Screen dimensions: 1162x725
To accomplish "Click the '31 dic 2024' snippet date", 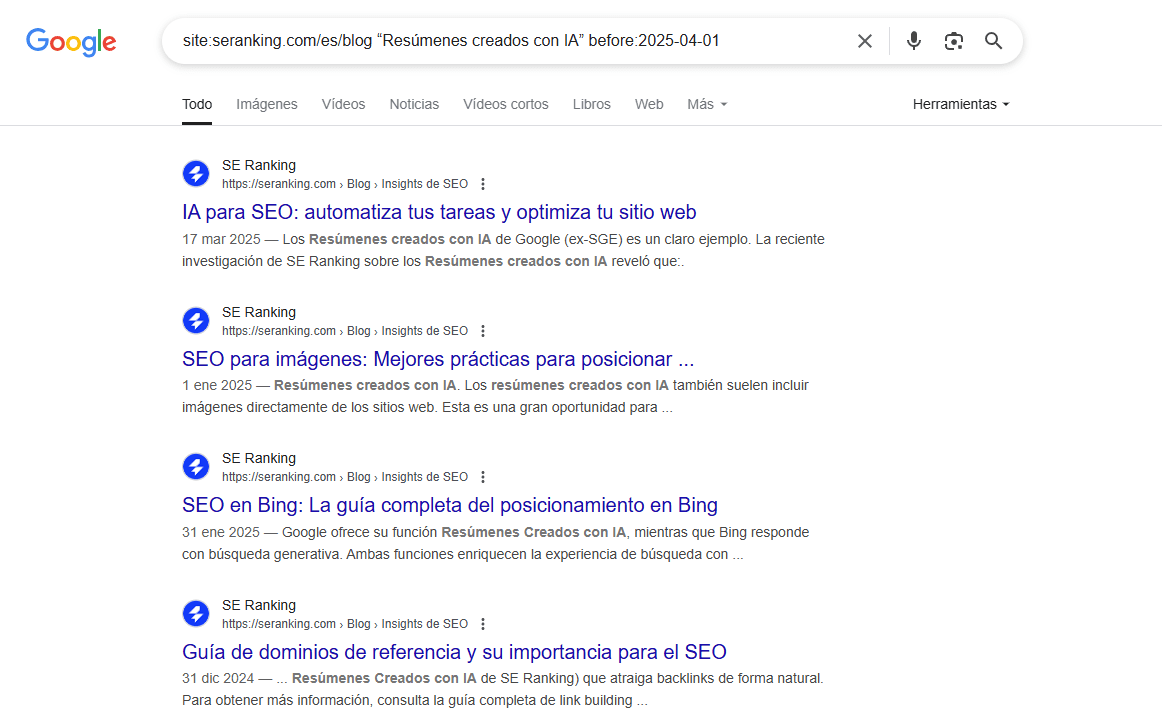I will coord(218,678).
